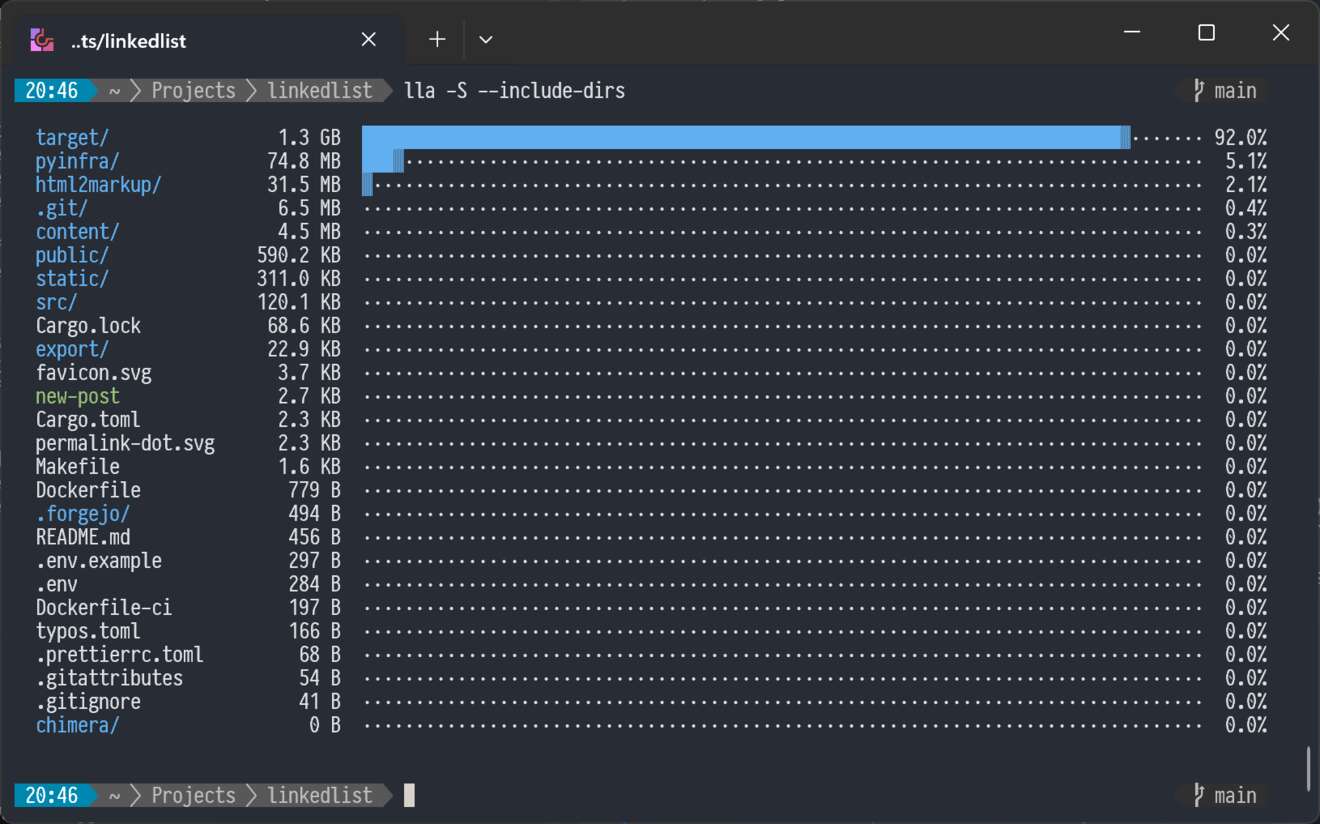
Task: Click the favicon.svg file name
Action: tap(94, 373)
